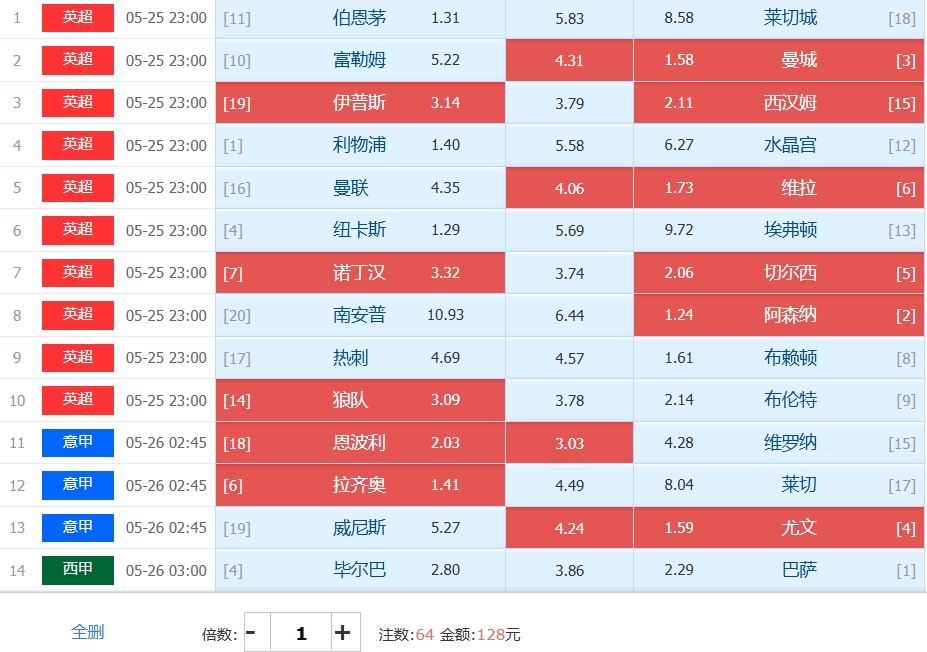Click the total amount 128元 text

498,635
